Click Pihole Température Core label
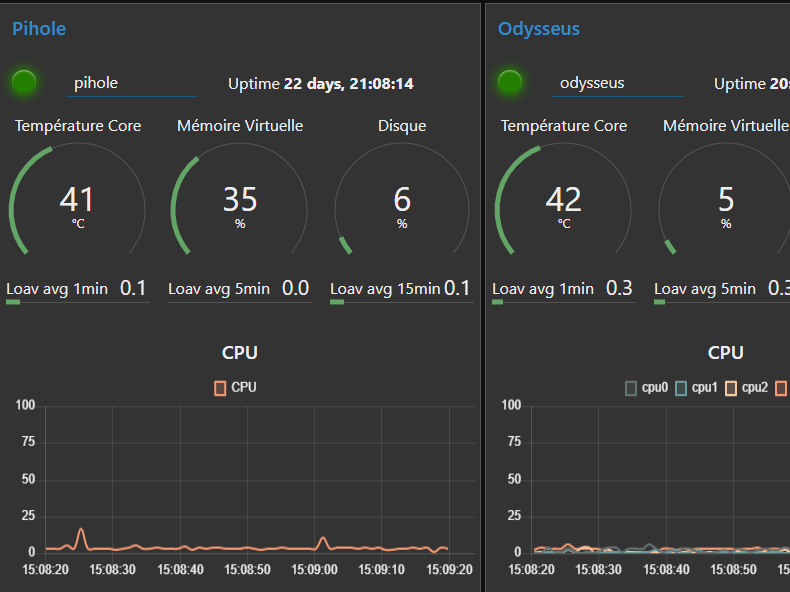 (78, 125)
